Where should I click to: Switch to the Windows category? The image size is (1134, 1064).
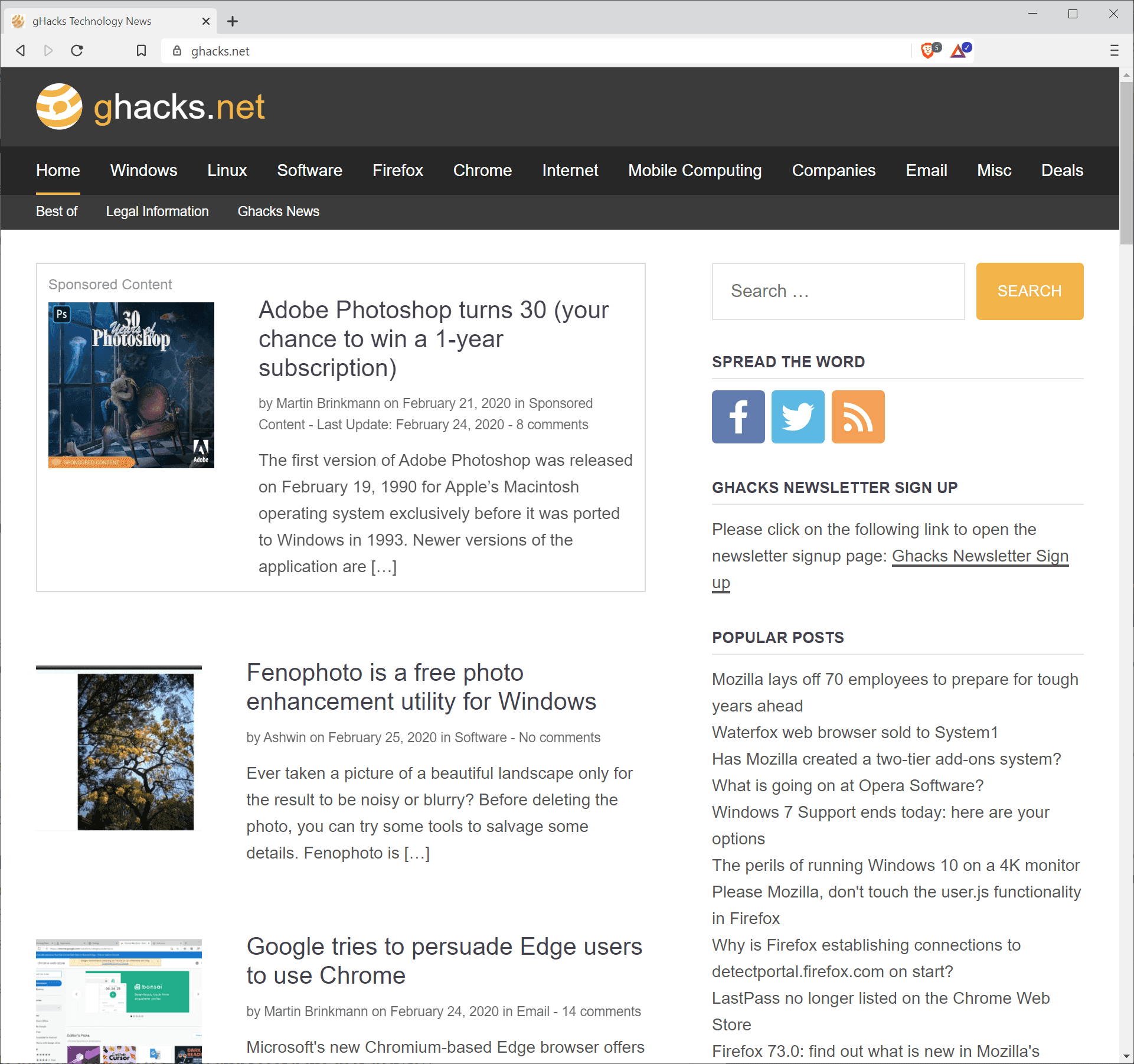(143, 171)
